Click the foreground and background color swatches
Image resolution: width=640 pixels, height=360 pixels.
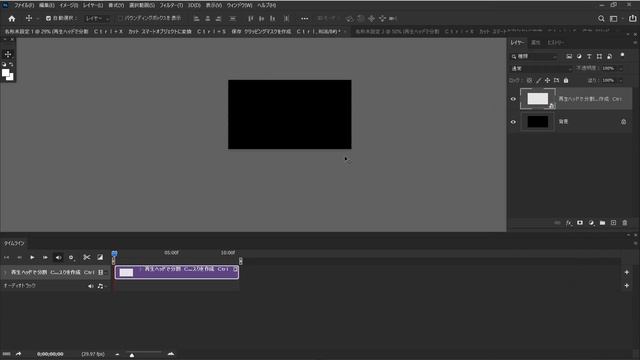(x=7, y=74)
